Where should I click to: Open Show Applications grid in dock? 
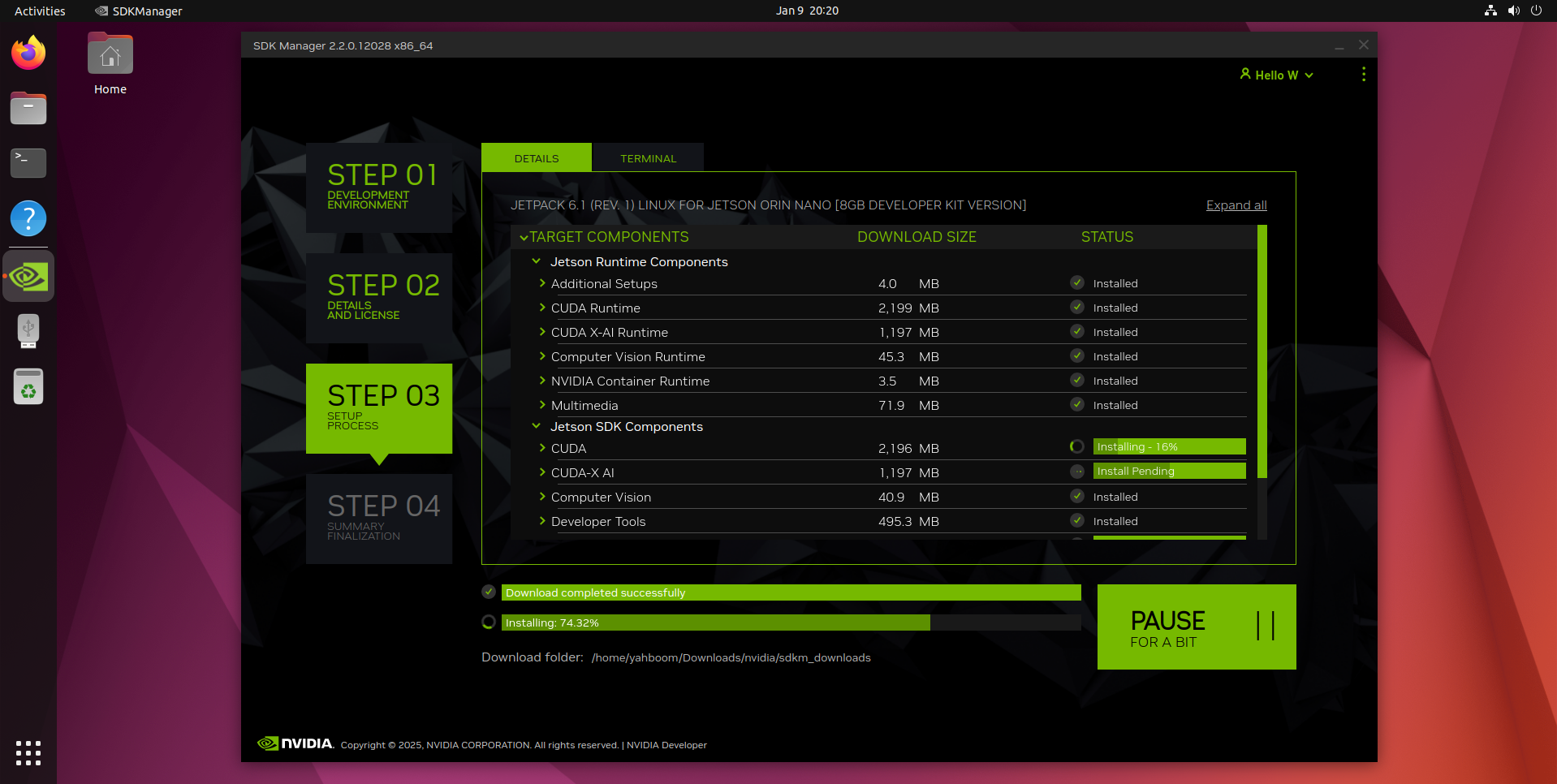[x=28, y=752]
